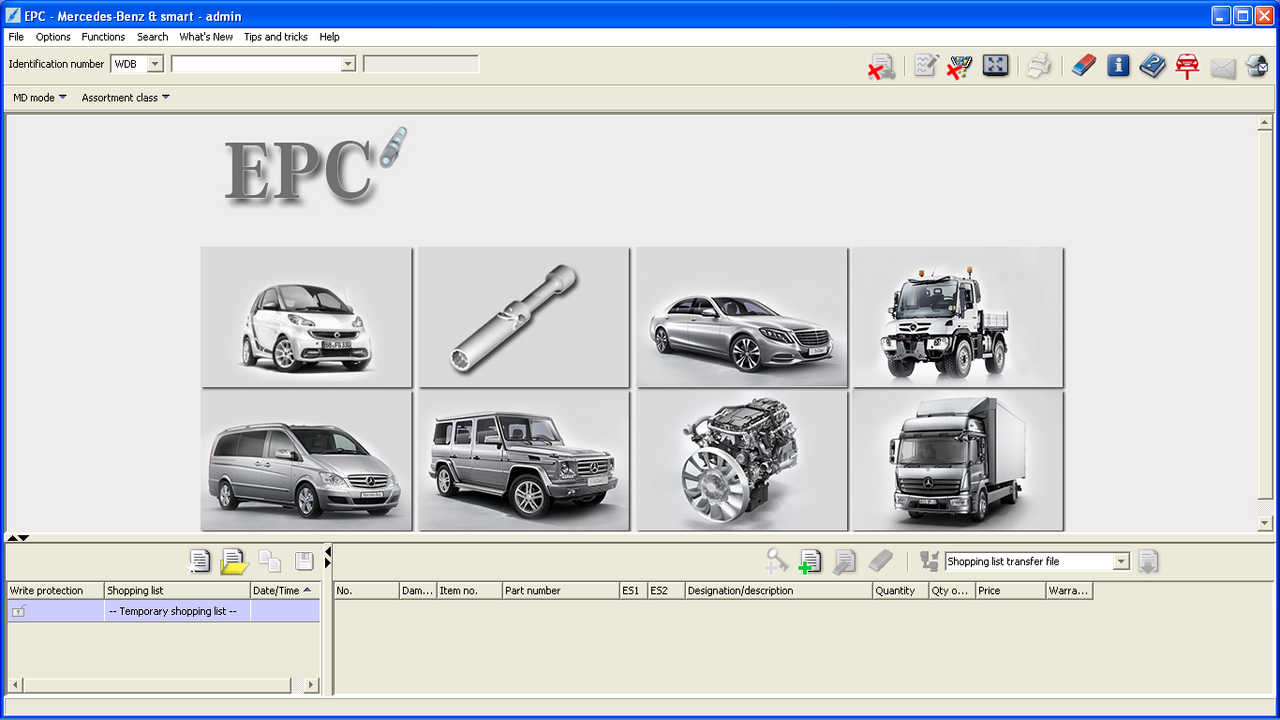Open the Help menu

point(330,37)
